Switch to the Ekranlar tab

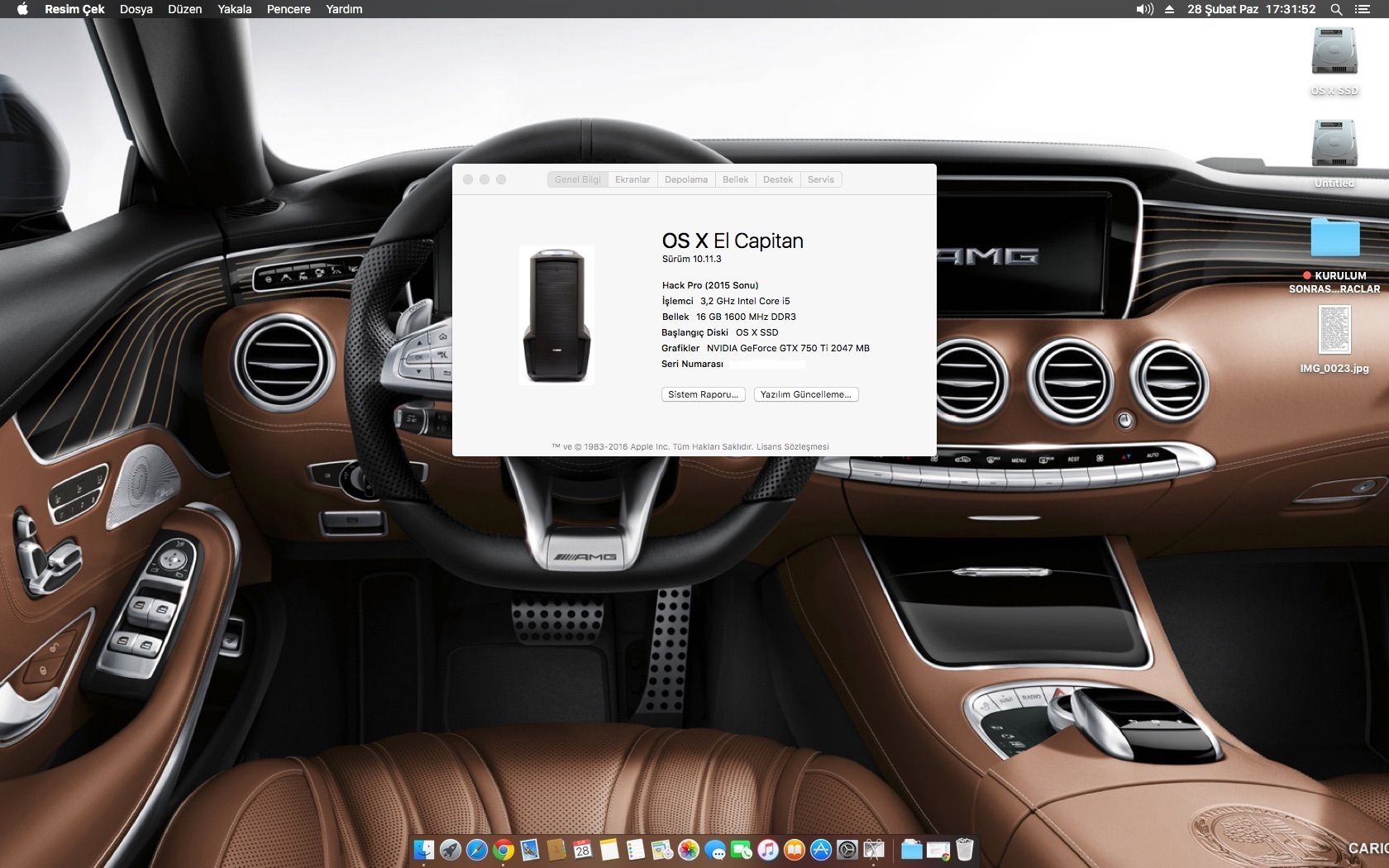click(x=632, y=179)
